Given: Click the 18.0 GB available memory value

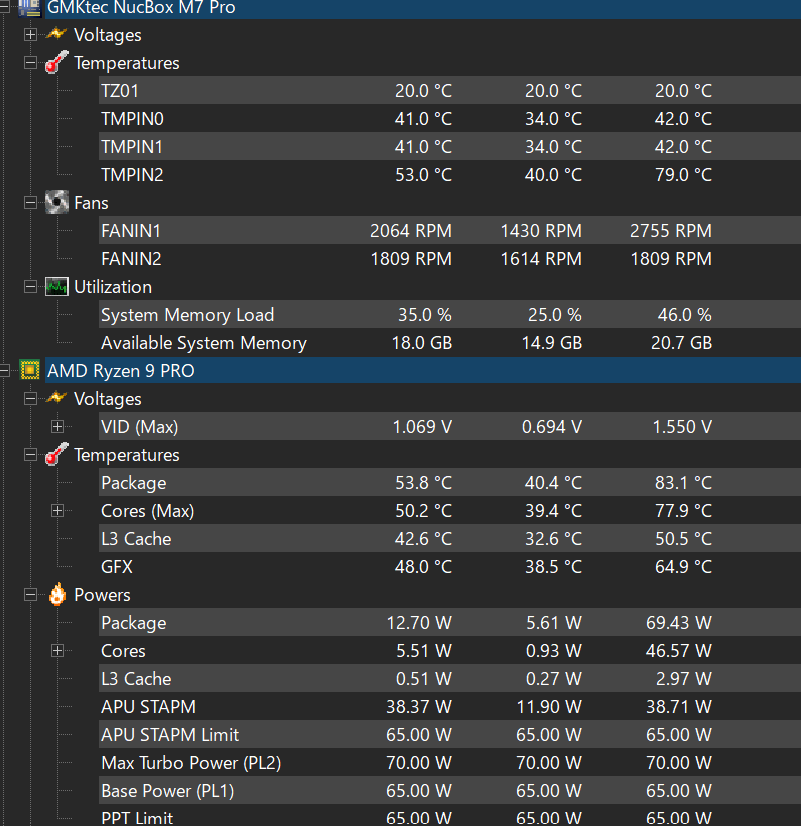Looking at the screenshot, I should pos(422,343).
